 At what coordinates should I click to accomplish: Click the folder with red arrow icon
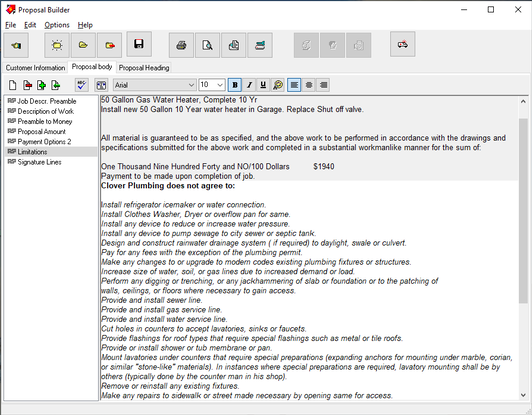[109, 45]
